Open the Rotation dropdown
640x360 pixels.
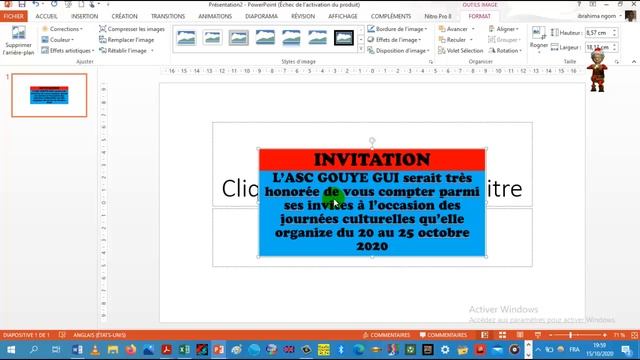point(505,51)
